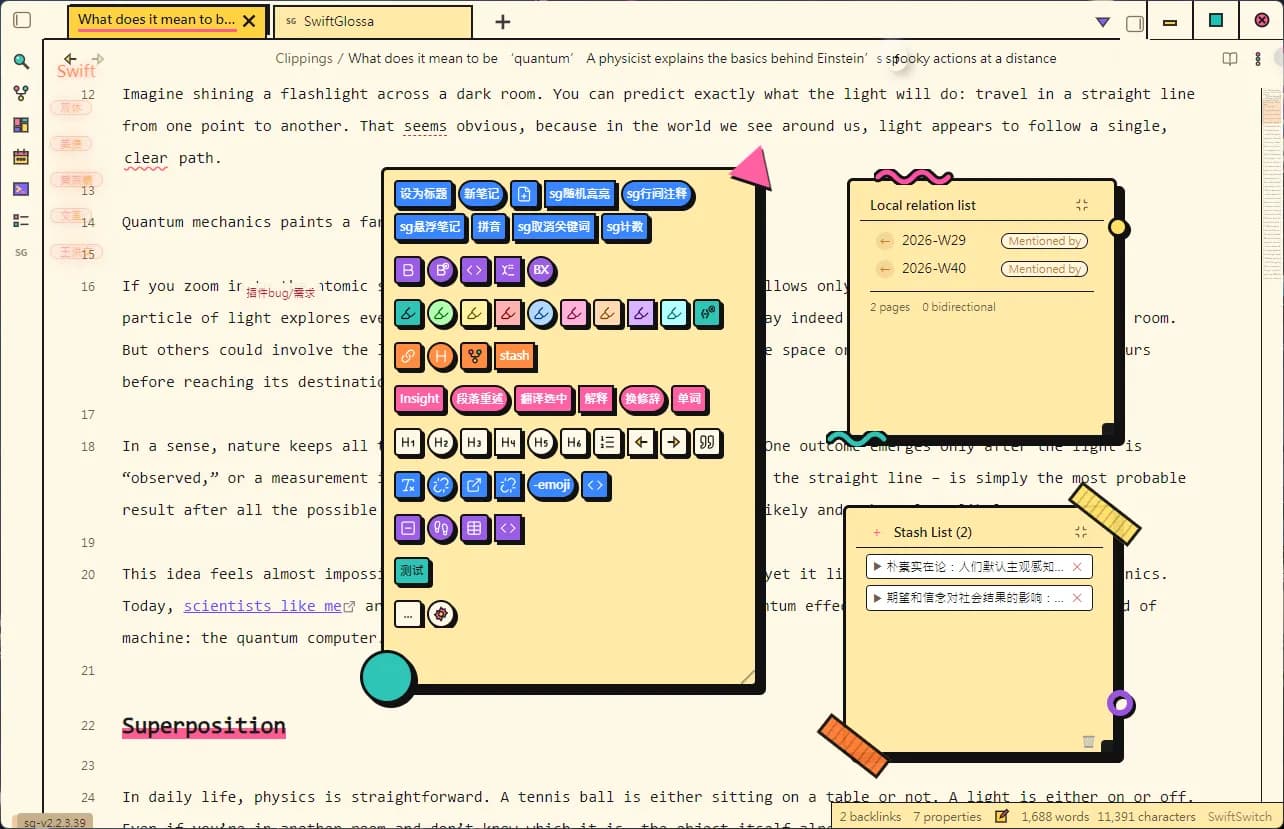Viewport: 1284px width, 829px height.
Task: Insert link with orange chain icon
Action: click(407, 355)
